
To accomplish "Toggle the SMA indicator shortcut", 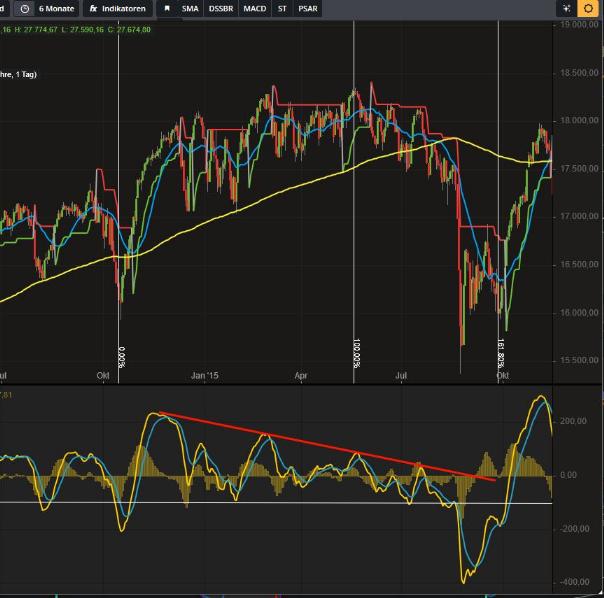I will click(x=190, y=8).
